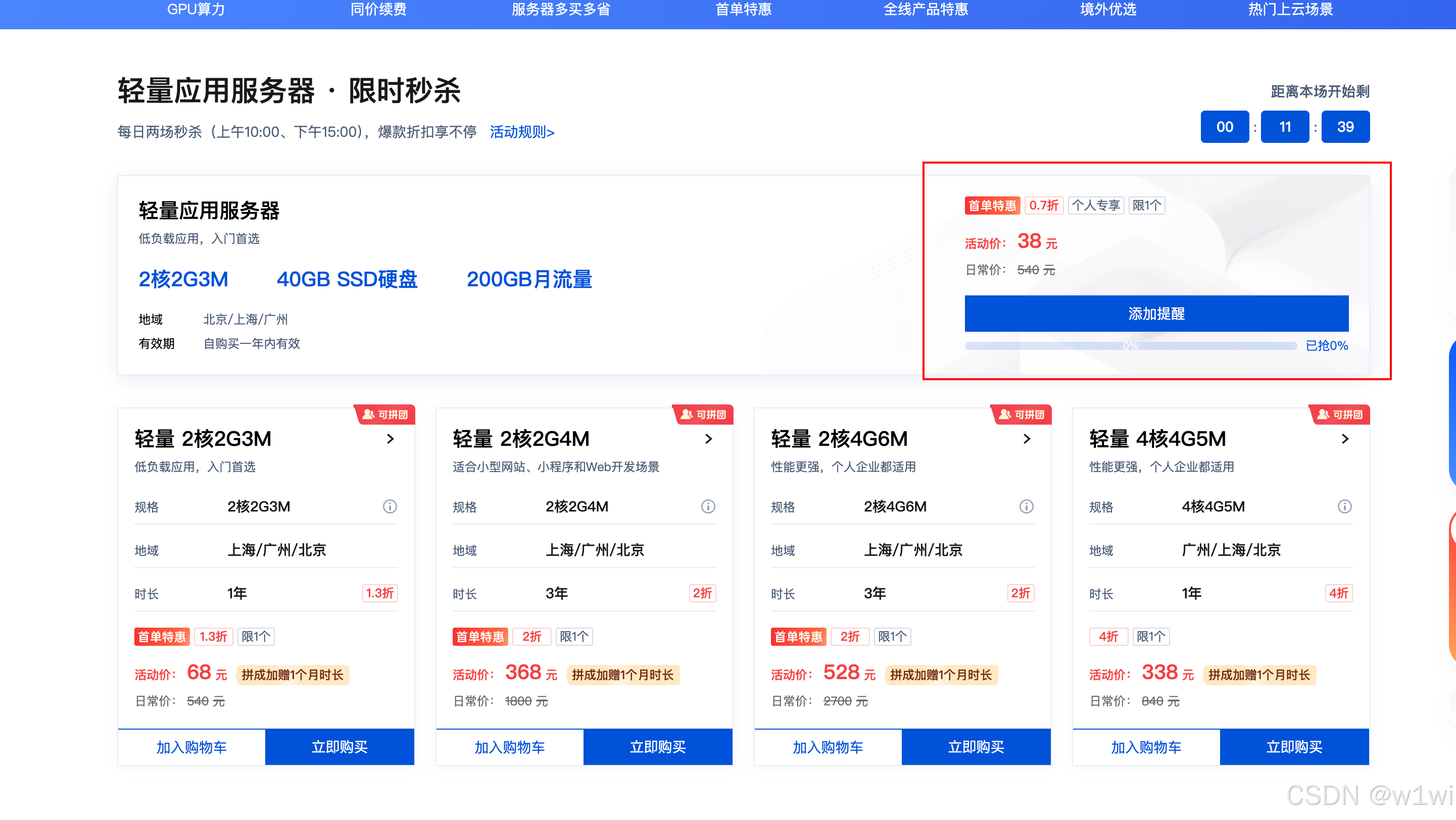1456x820 pixels.
Task: Open the 首单特惠 navigation menu
Action: [743, 10]
